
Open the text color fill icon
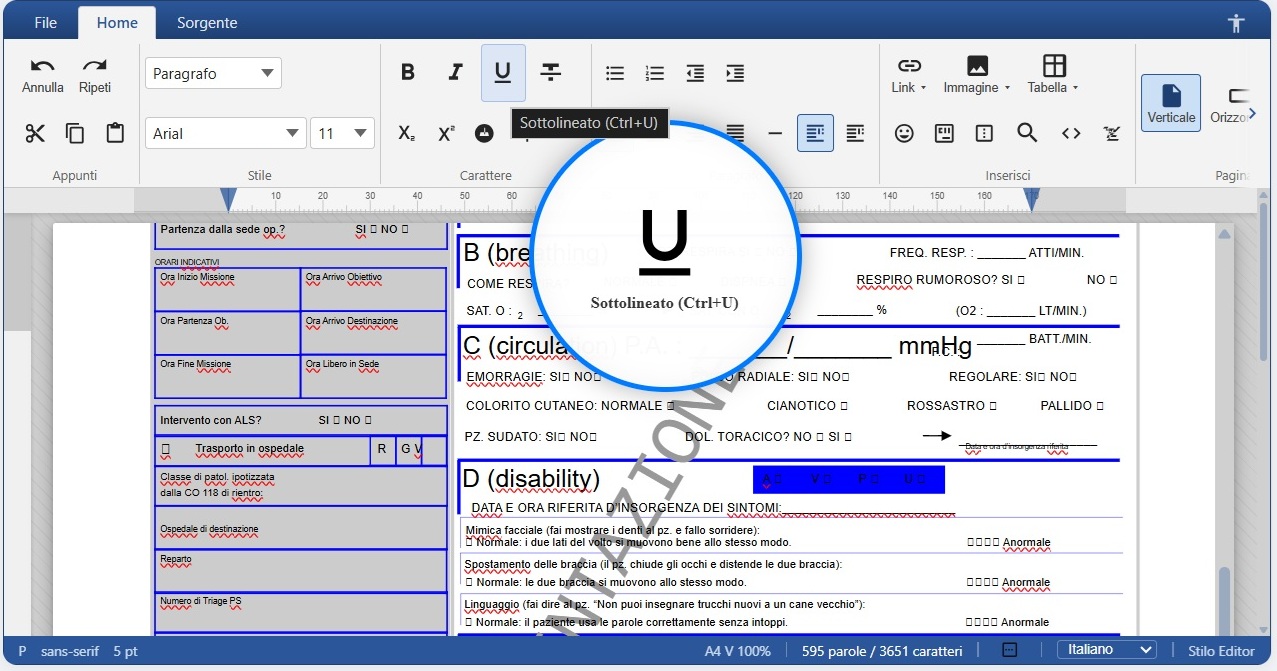484,133
